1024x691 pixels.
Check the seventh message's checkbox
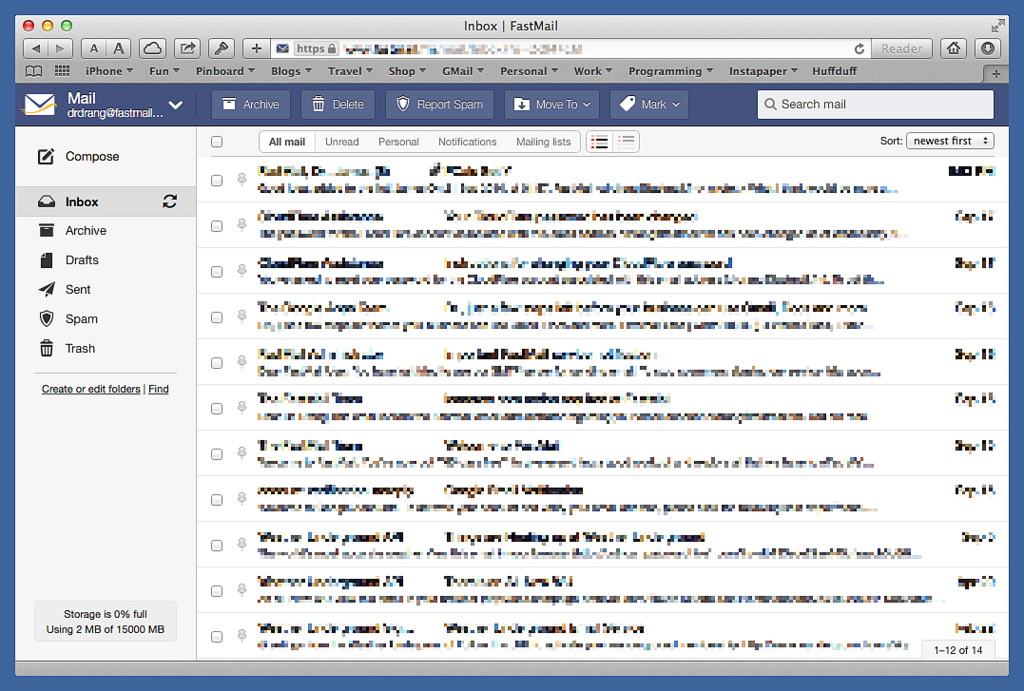click(x=217, y=455)
